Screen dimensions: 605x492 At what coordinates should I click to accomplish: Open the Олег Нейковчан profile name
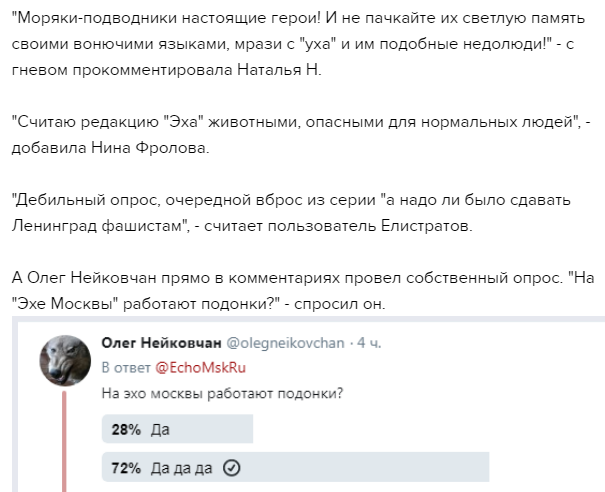(161, 343)
